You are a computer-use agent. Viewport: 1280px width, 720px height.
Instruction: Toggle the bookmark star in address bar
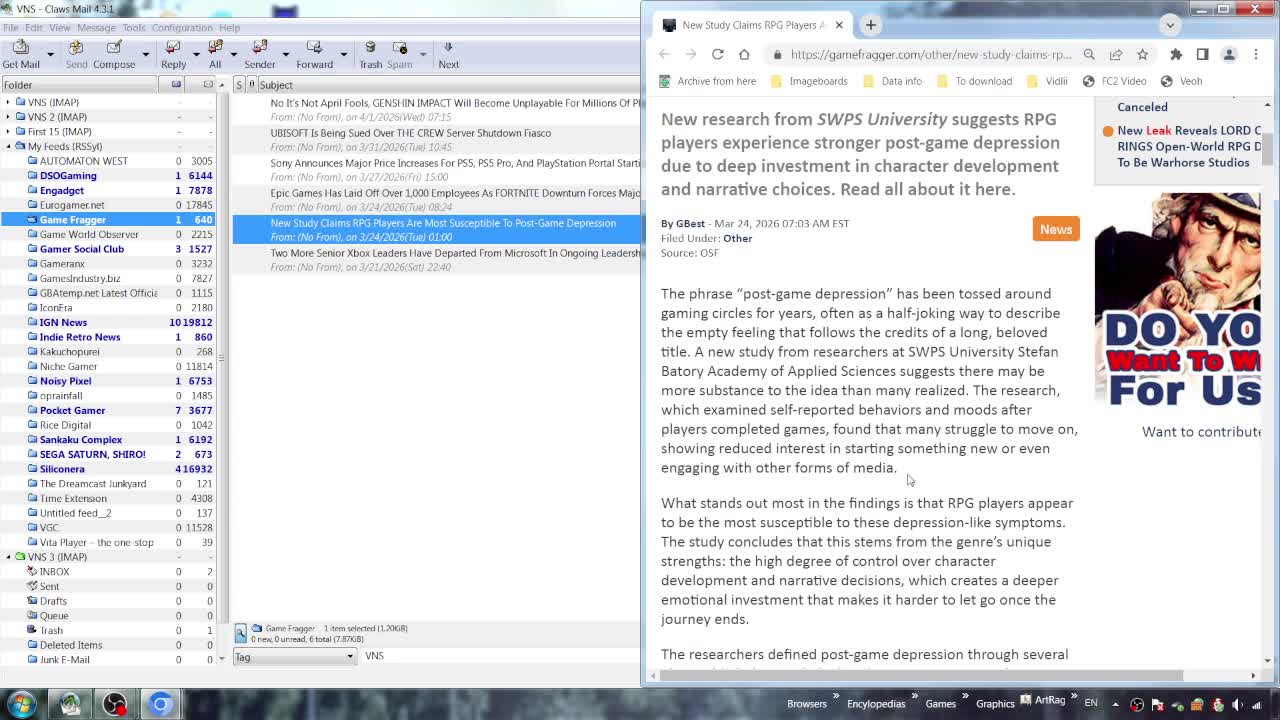[x=1142, y=54]
